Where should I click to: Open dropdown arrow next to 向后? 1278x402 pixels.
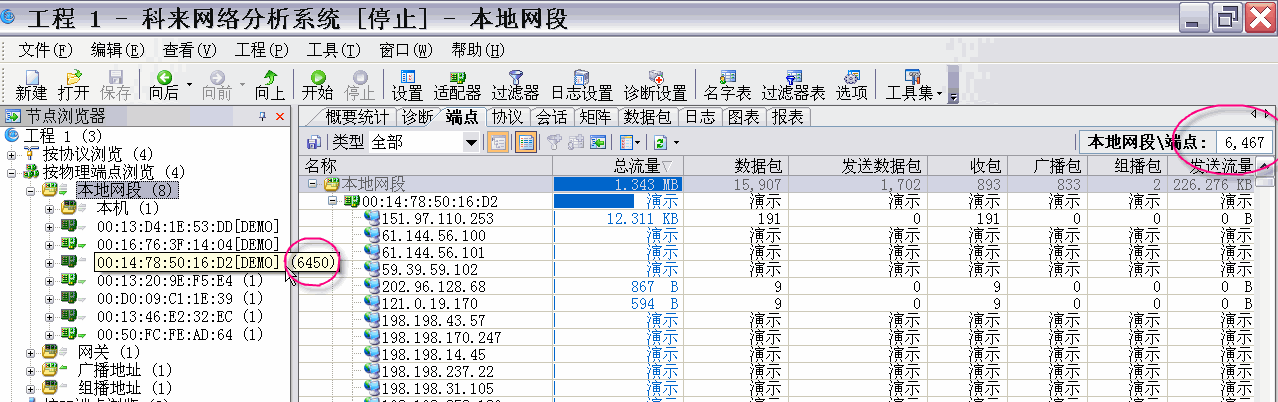click(x=187, y=84)
